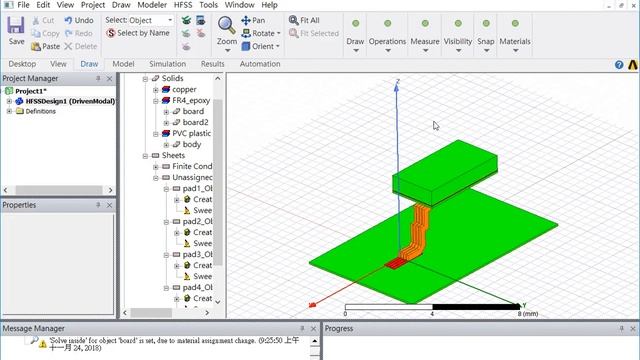Viewport: 640px width, 360px height.
Task: Open the Tools menu
Action: click(x=208, y=5)
